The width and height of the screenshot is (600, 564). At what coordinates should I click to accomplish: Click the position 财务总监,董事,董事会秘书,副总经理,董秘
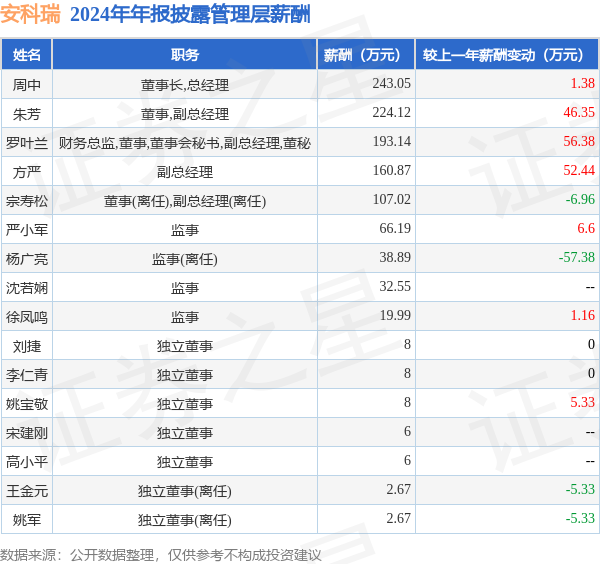[184, 143]
